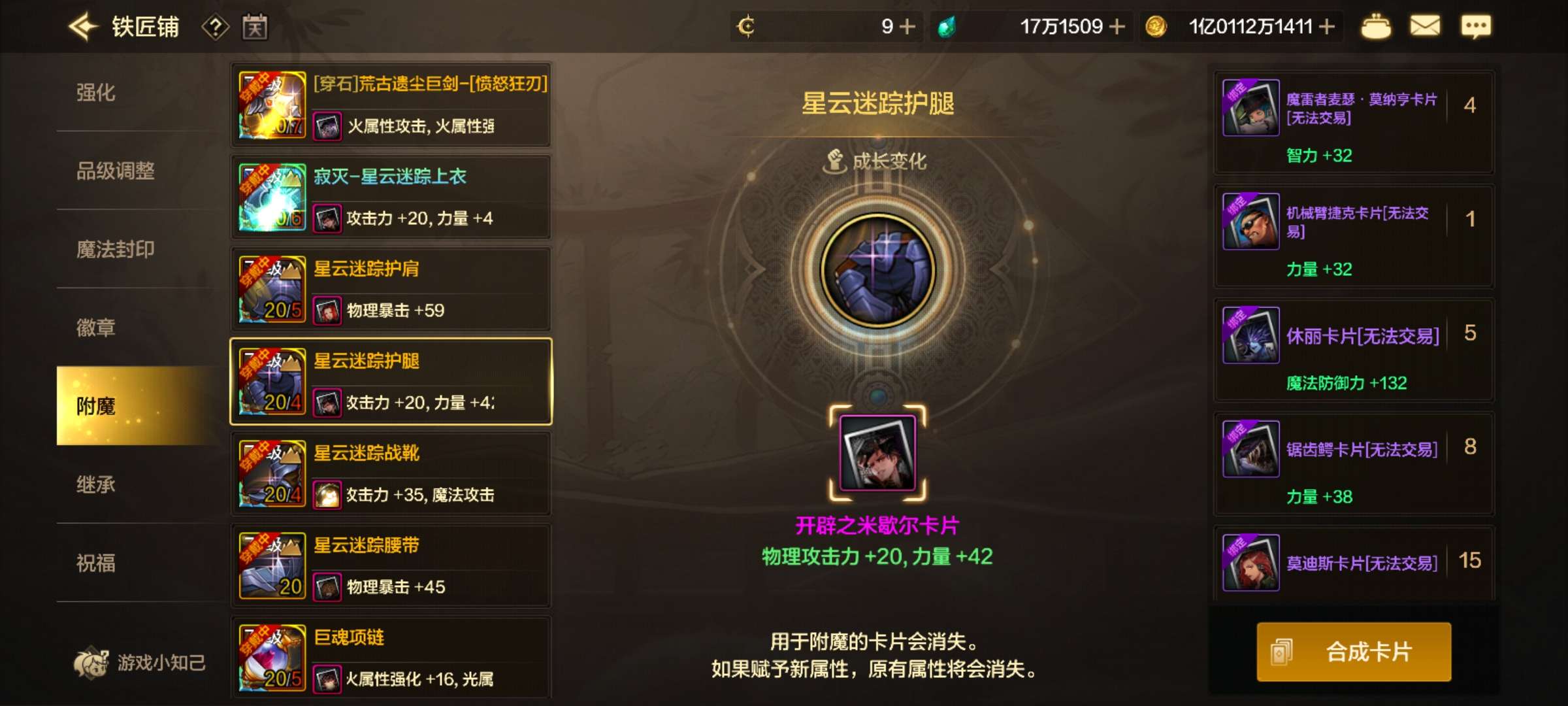This screenshot has height=706, width=1568.
Task: Choose the 锯齿鳄卡片 card
Action: tap(1354, 463)
